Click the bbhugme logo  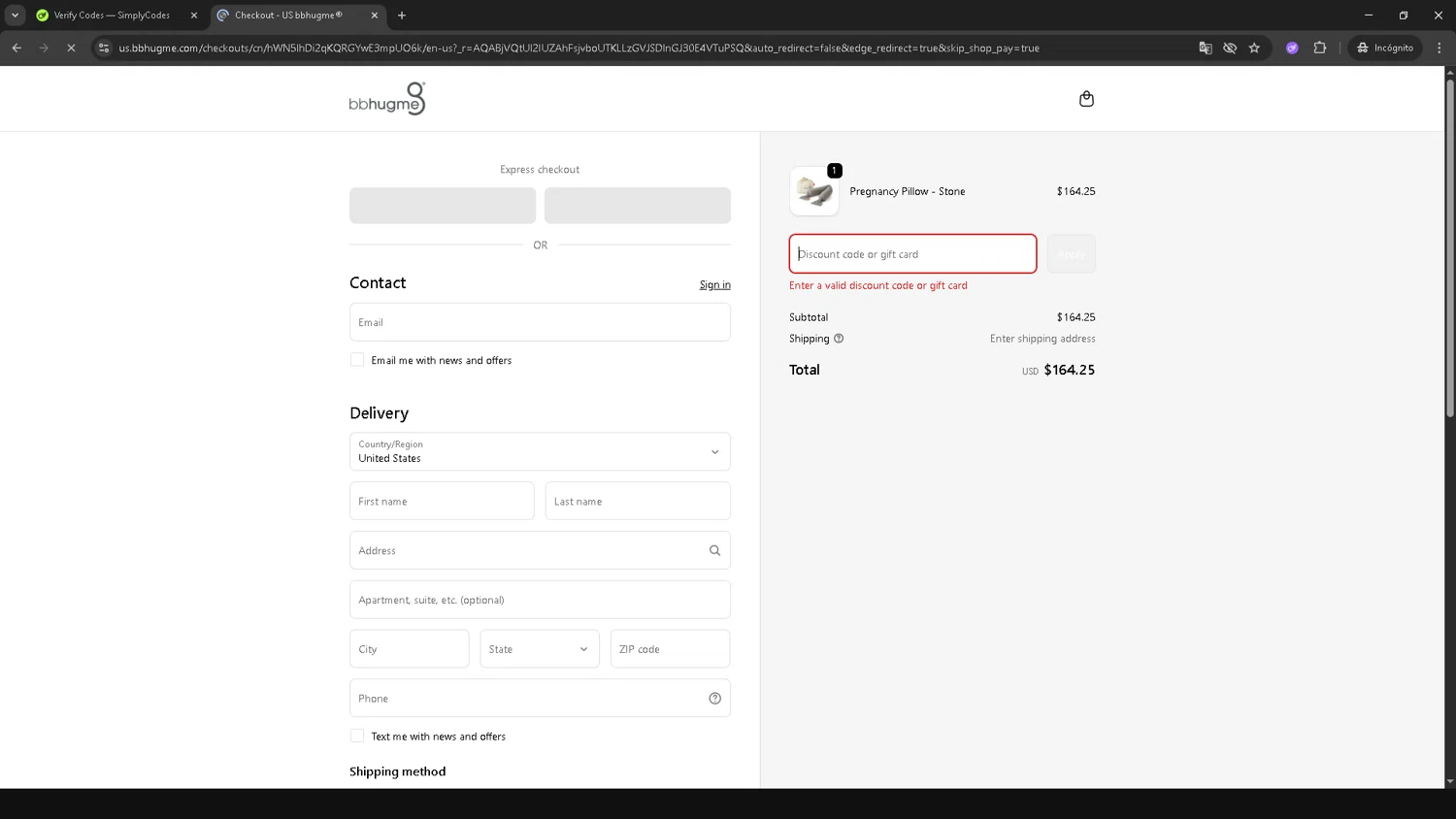pyautogui.click(x=387, y=99)
